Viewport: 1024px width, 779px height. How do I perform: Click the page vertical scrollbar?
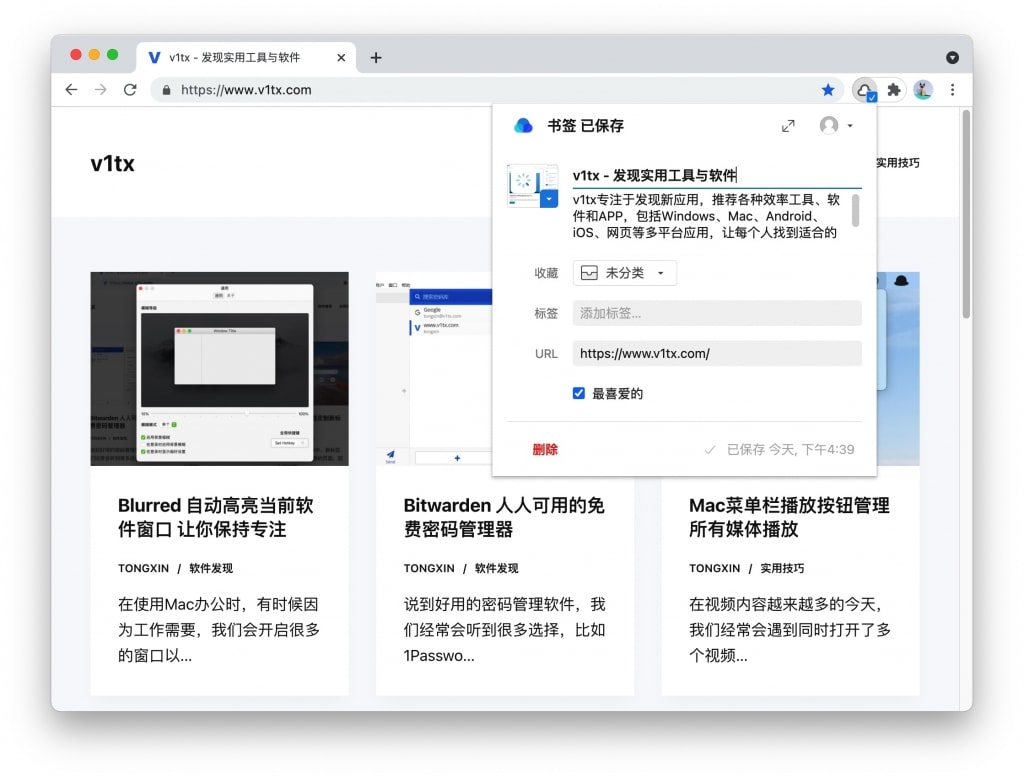point(966,214)
